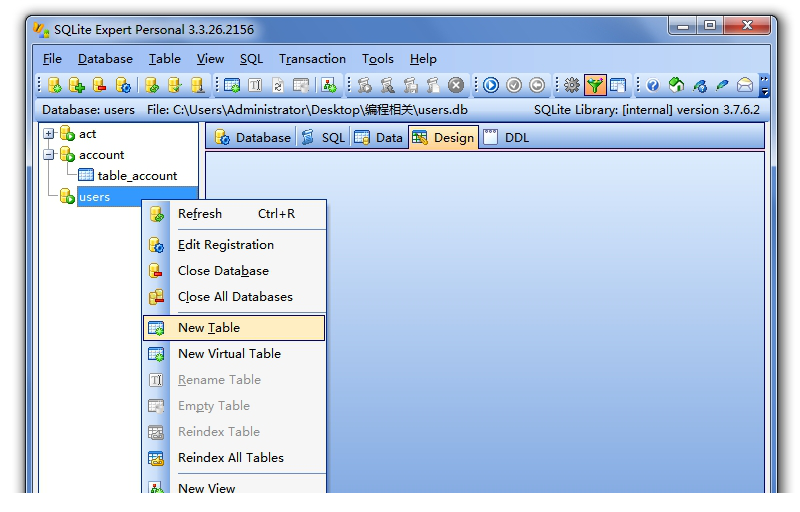Screen dimensions: 800x512
Task: Choose Close All Databases from the context menu
Action: click(234, 297)
